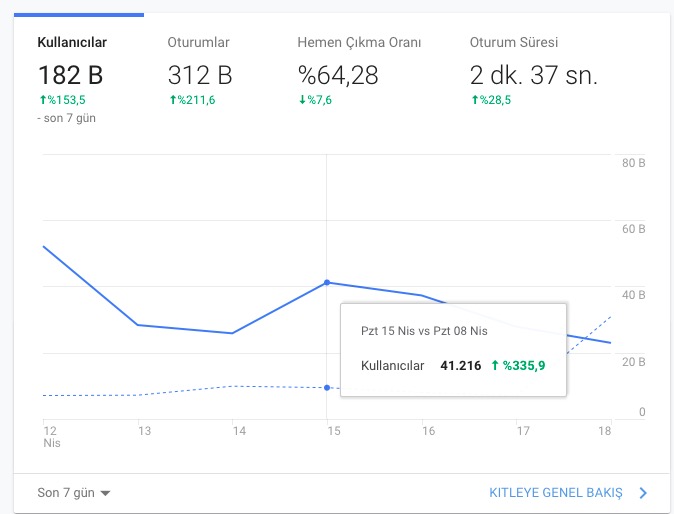Click the x-axis label 13

click(144, 431)
